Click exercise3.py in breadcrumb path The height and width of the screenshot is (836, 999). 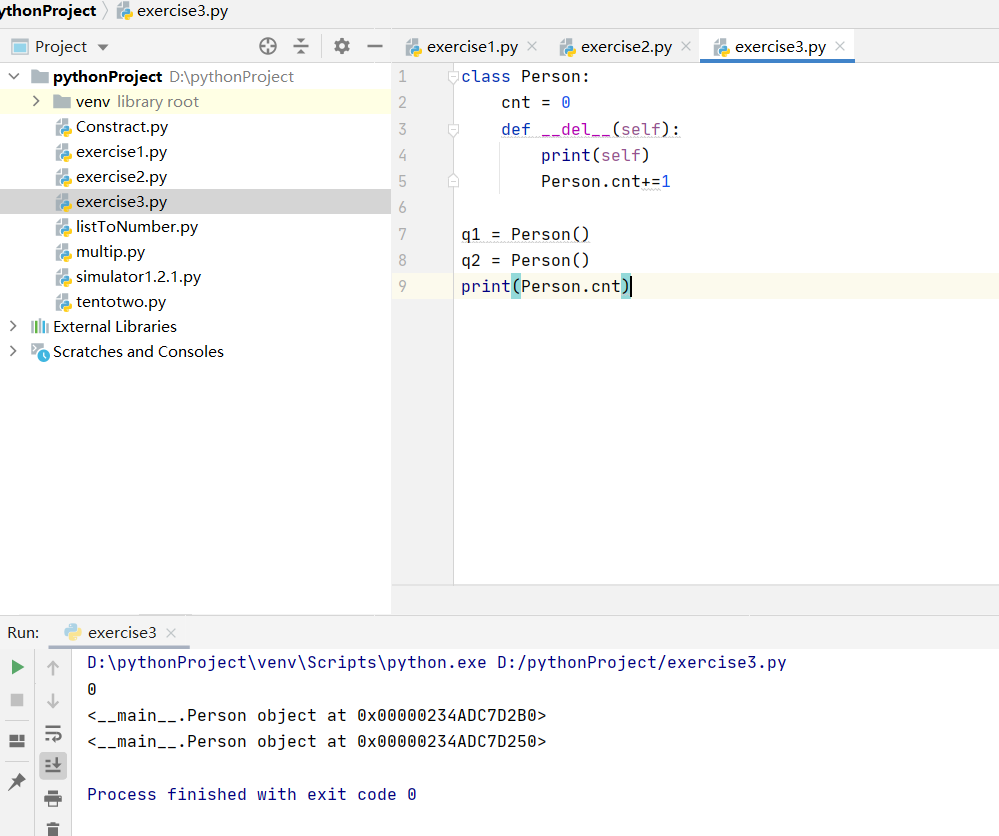pos(182,11)
